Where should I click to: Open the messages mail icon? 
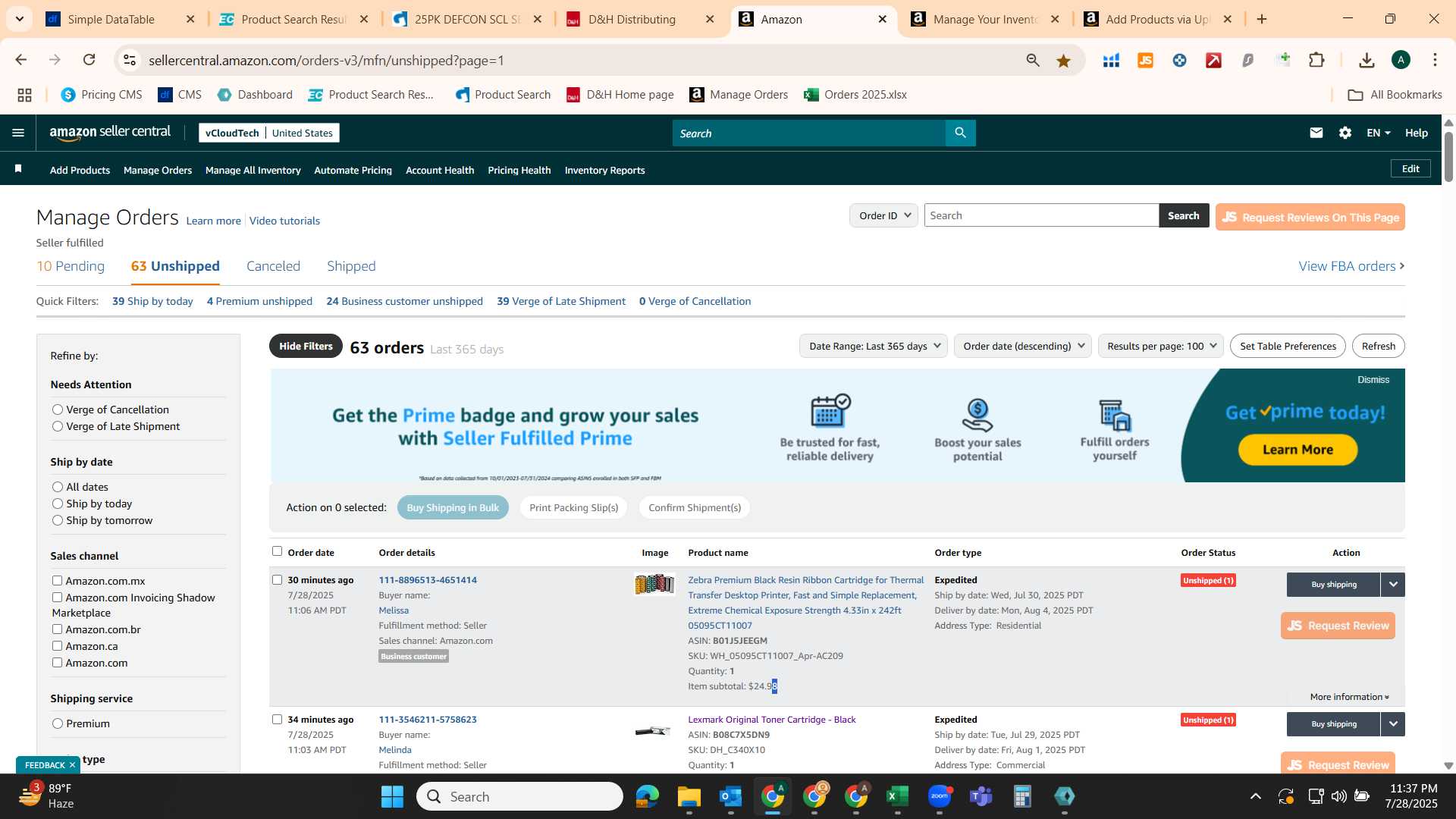pyautogui.click(x=1316, y=133)
